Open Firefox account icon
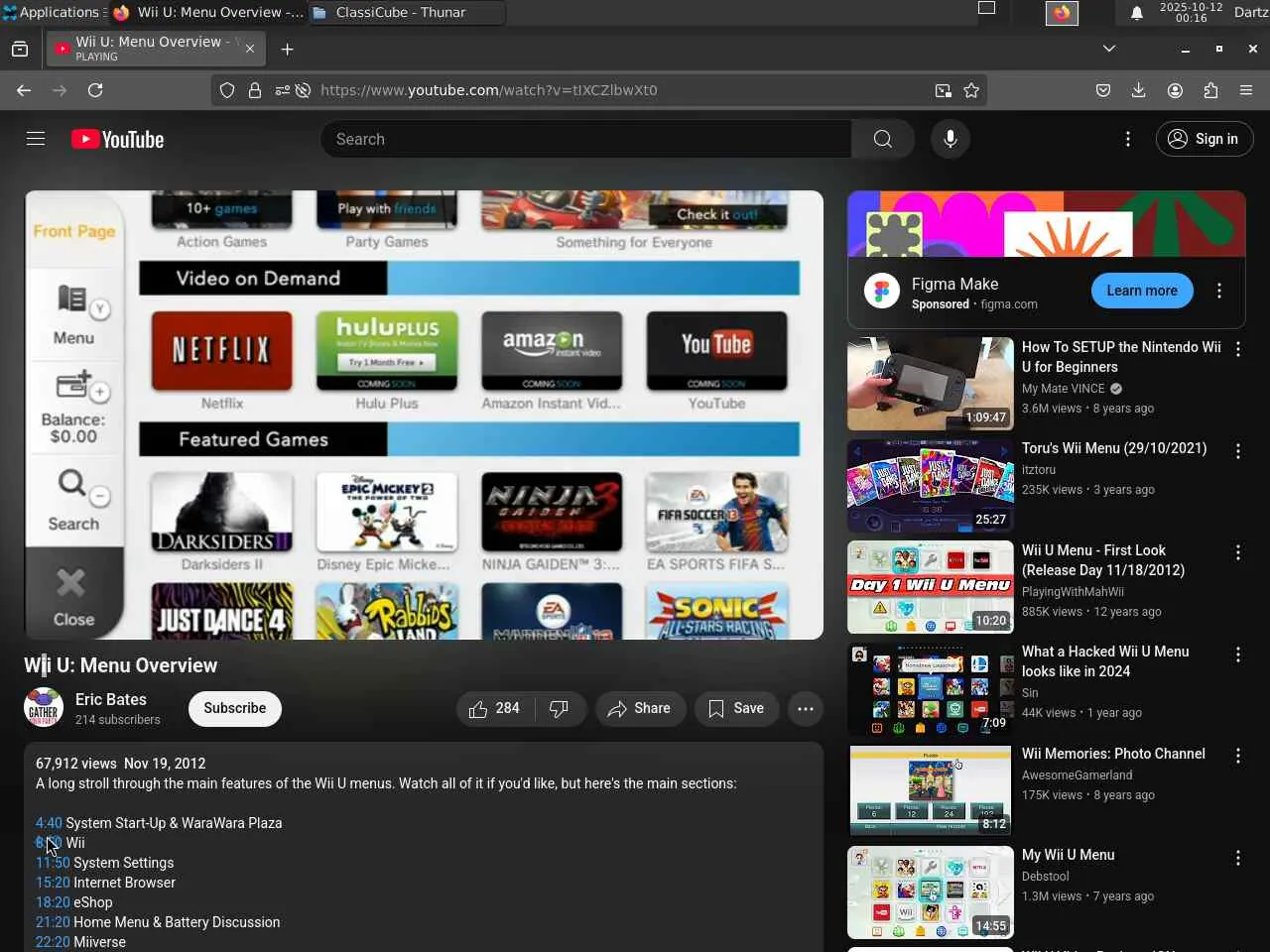 [x=1175, y=90]
